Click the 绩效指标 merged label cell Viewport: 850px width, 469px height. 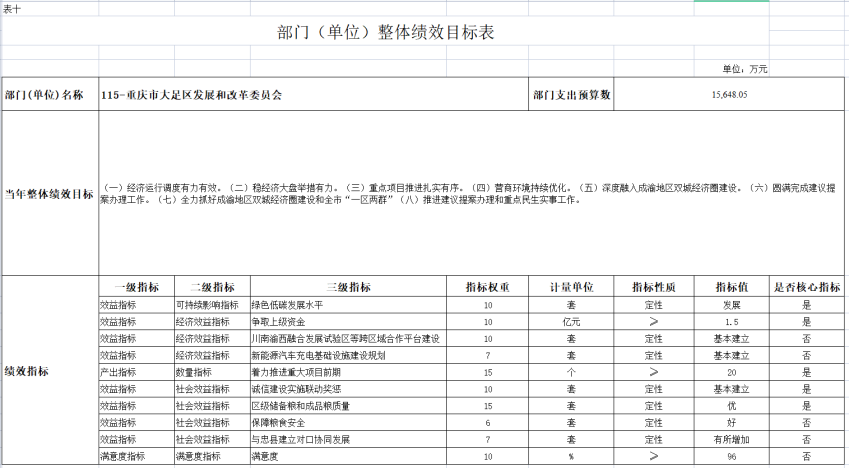pyautogui.click(x=50, y=371)
